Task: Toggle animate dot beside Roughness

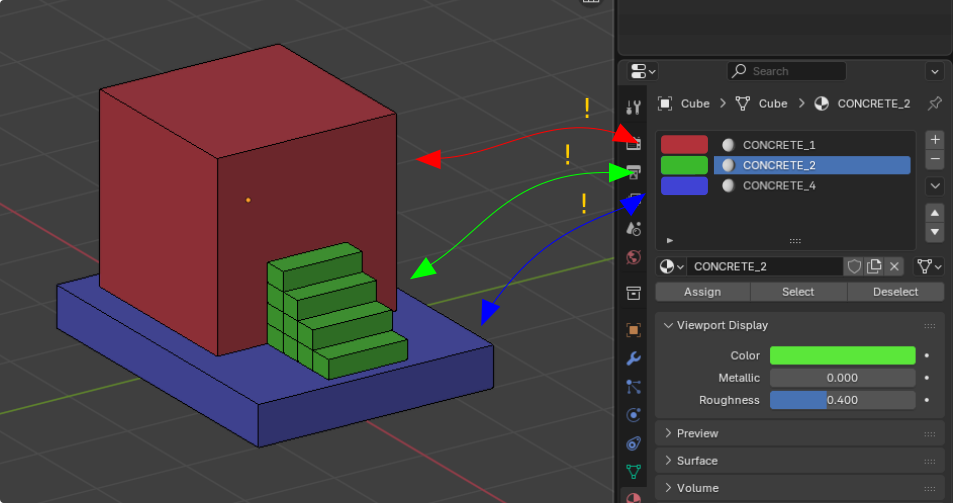Action: [927, 400]
